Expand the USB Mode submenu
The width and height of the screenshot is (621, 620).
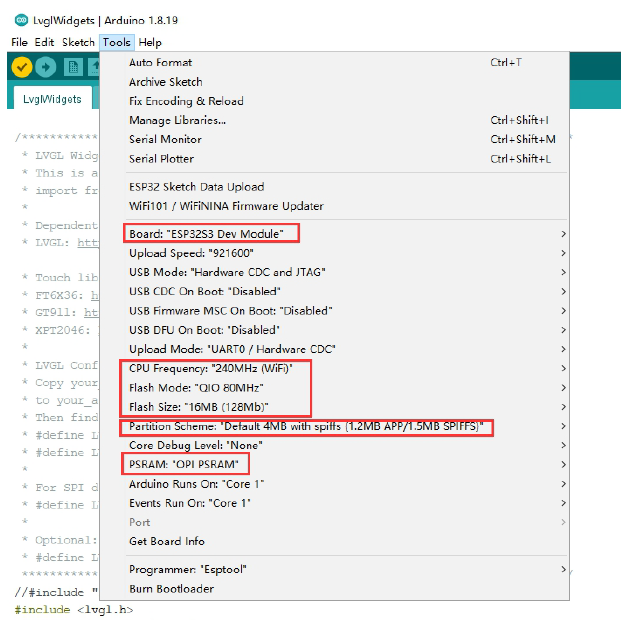(x=334, y=272)
